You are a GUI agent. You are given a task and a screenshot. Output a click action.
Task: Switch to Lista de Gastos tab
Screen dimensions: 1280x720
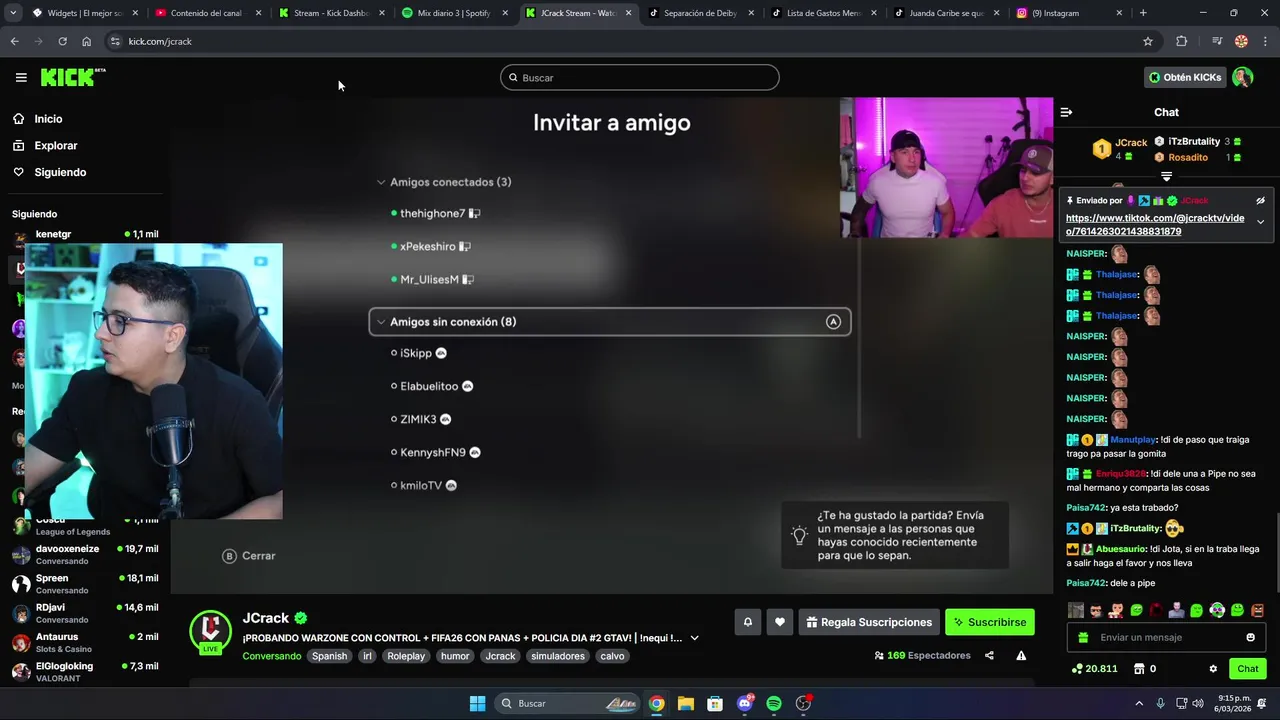[x=823, y=13]
